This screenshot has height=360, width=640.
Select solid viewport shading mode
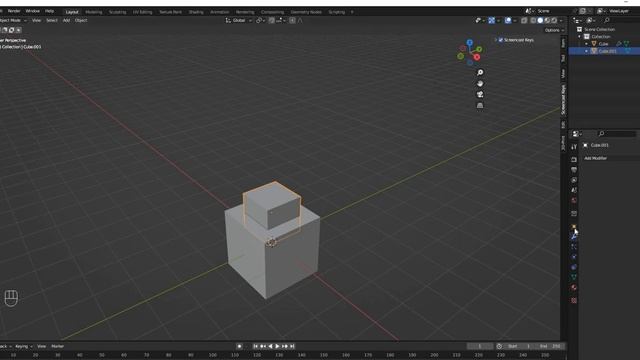[x=540, y=20]
